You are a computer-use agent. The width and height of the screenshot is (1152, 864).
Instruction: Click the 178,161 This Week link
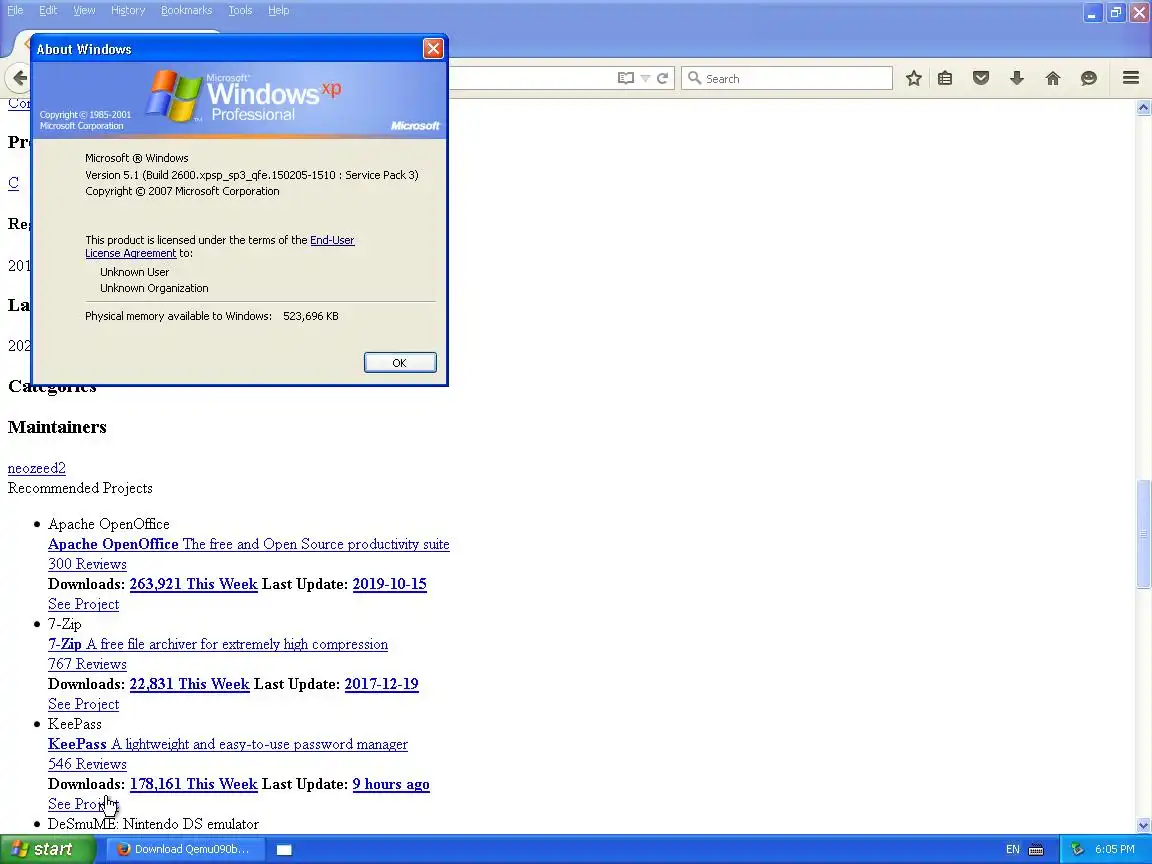click(193, 783)
